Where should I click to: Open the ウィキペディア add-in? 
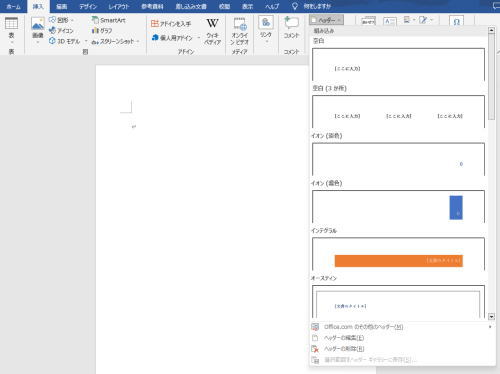(x=212, y=31)
